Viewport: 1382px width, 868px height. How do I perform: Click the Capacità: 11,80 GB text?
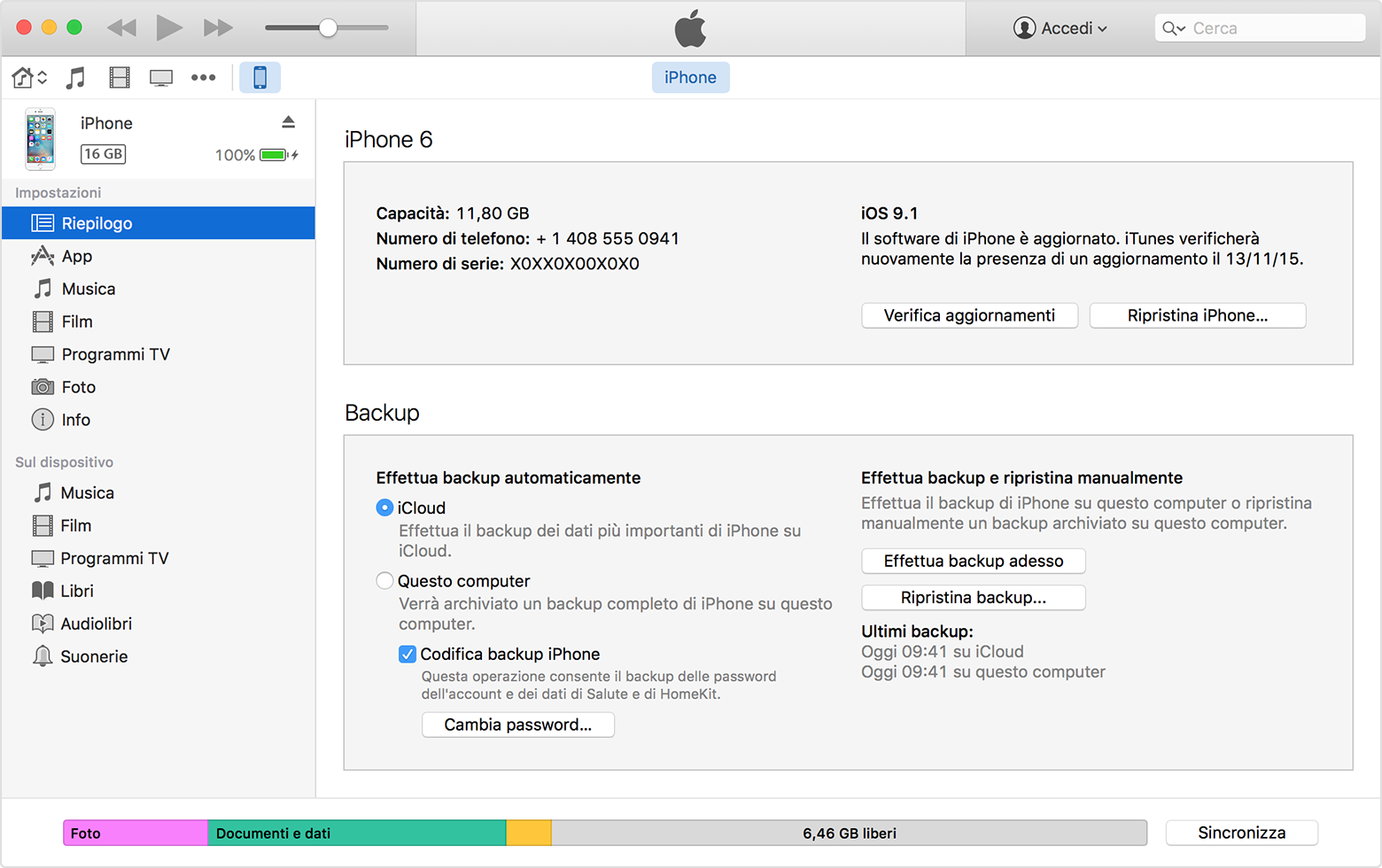click(x=453, y=213)
